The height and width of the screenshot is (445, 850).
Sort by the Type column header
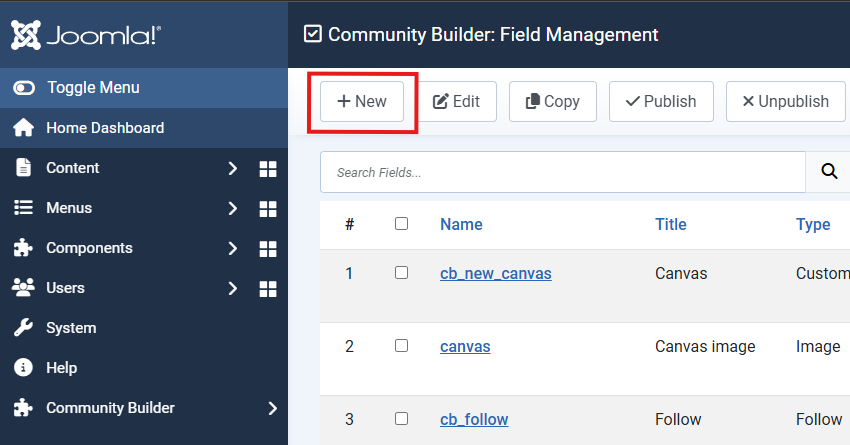coord(813,224)
